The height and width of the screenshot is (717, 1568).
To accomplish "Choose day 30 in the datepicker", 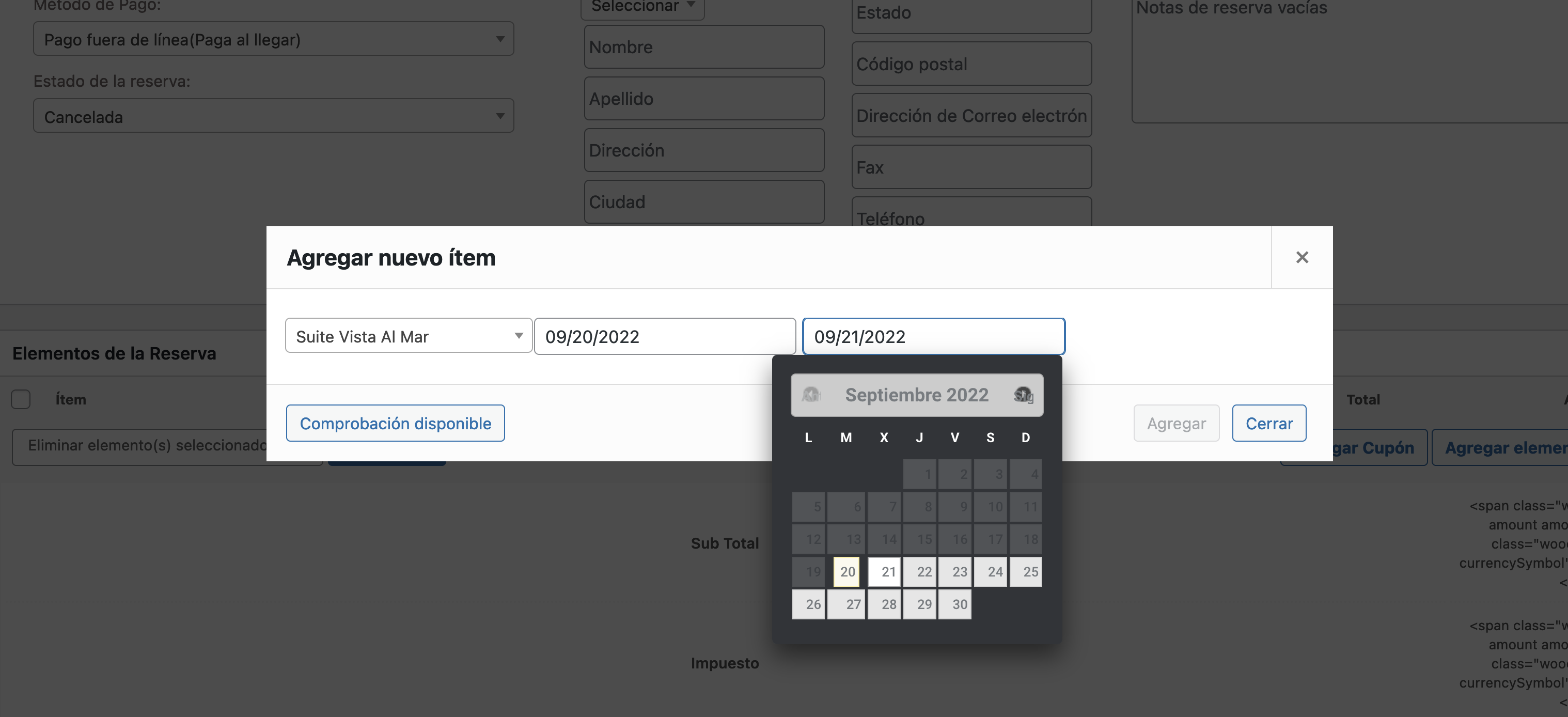I will point(954,604).
